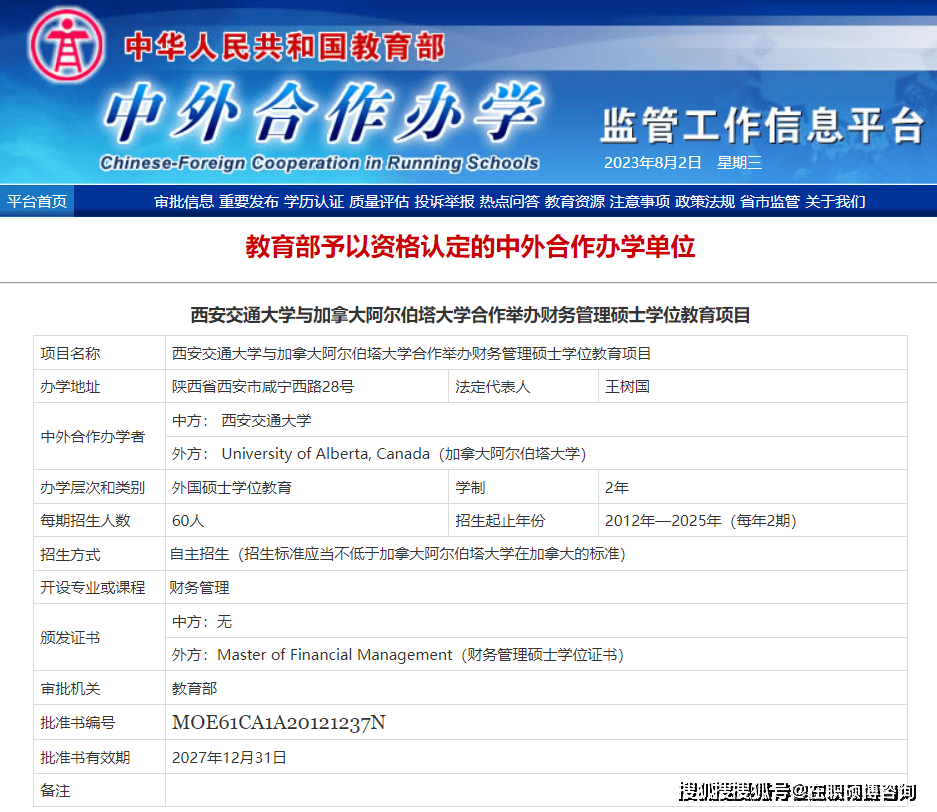Click the date 2023年8月2日 星期三
This screenshot has width=937, height=812.
[x=682, y=163]
